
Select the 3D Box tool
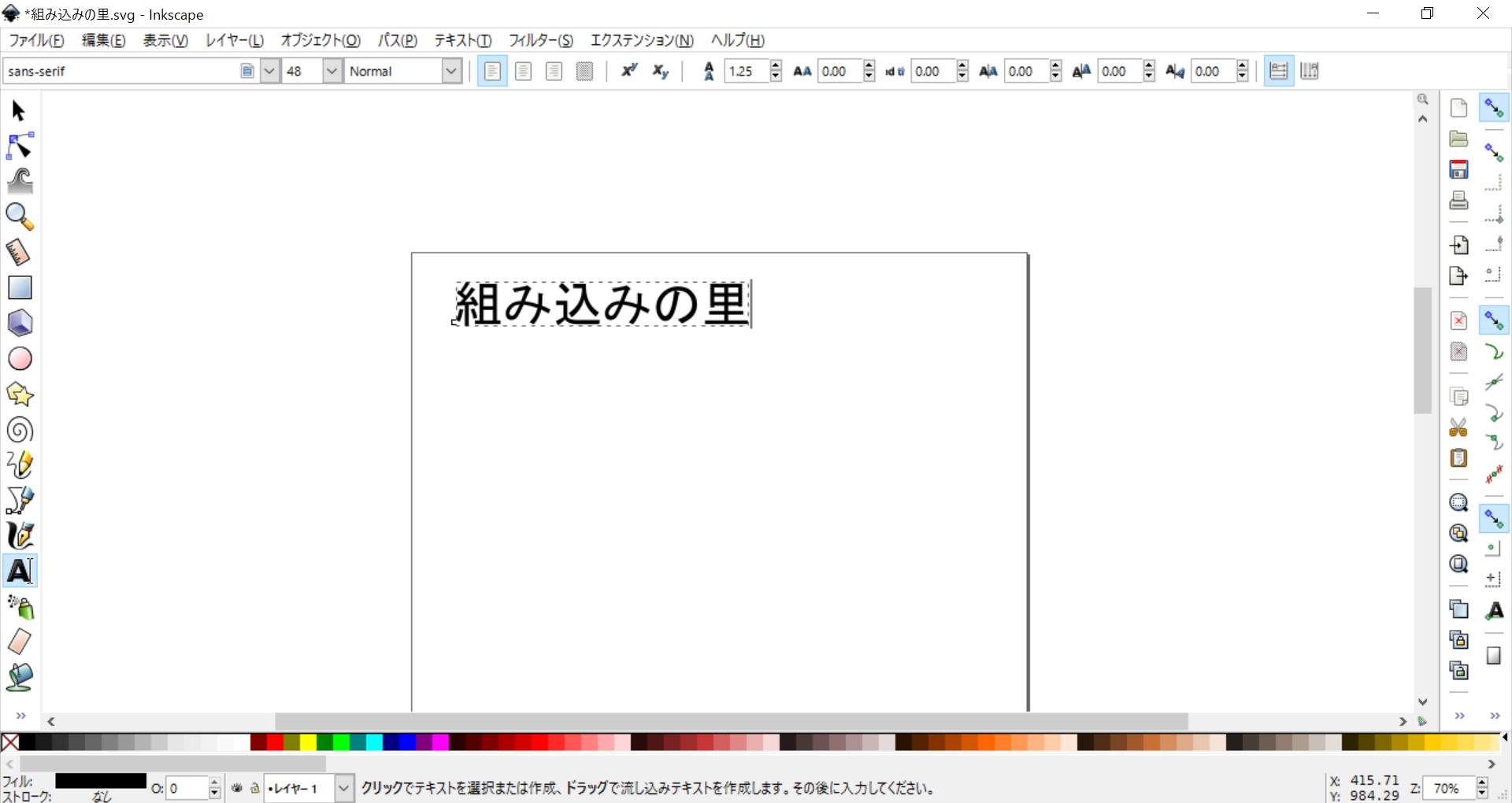[19, 323]
